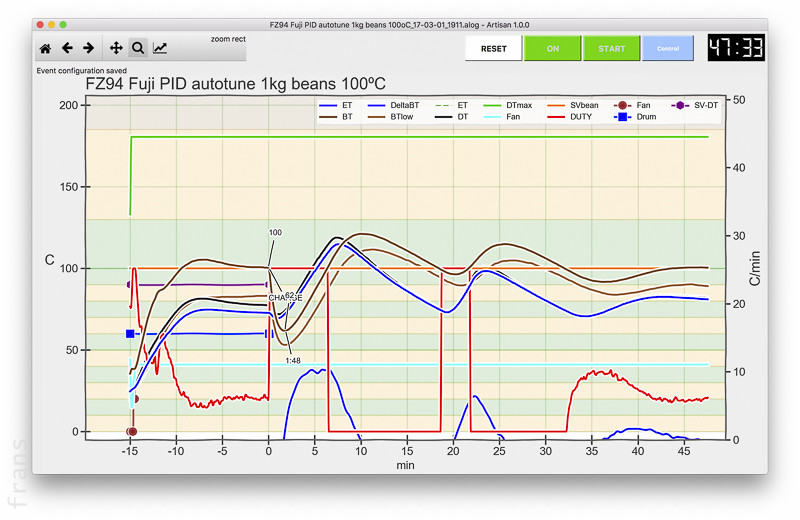Screen dimensions: 800x520
Task: Click the 1:48 time annotation label
Action: pos(293,360)
